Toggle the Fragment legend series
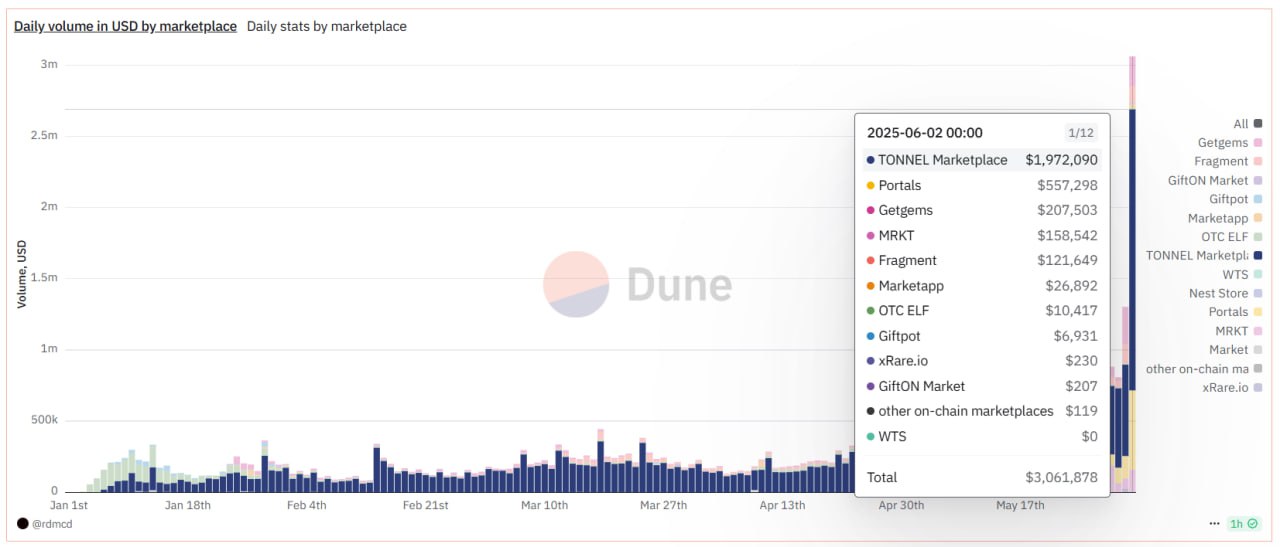 pyautogui.click(x=1228, y=161)
